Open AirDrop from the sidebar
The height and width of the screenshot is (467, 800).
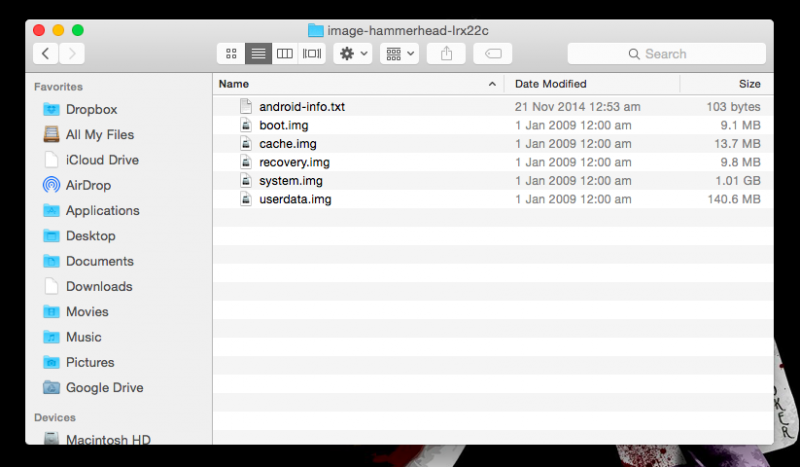coord(88,185)
